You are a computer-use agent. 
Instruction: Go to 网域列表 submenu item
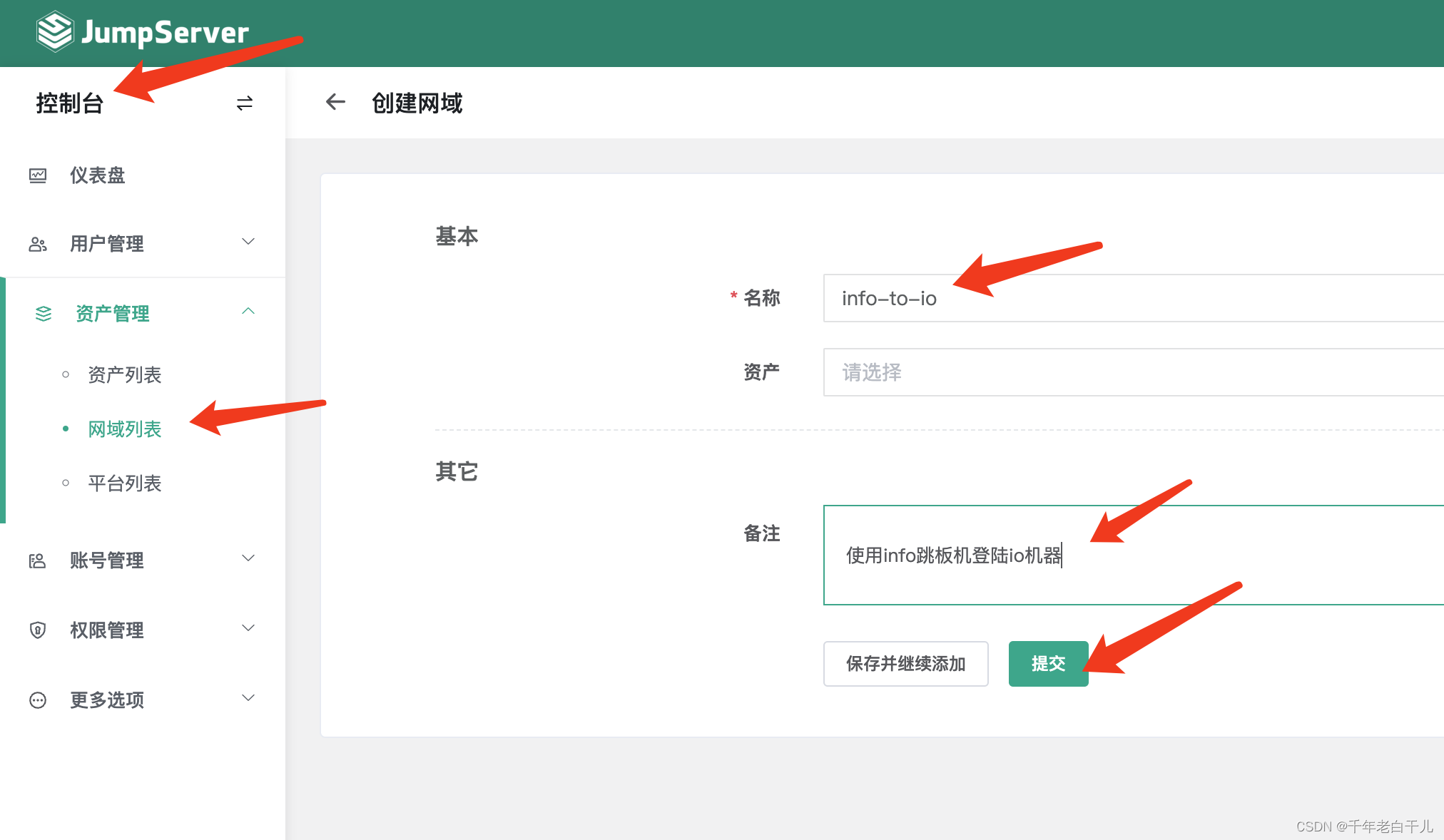click(125, 429)
